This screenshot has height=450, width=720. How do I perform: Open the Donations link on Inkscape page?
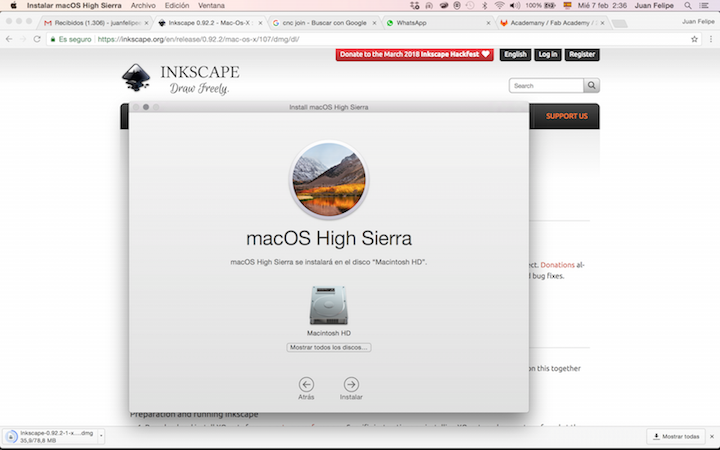point(557,265)
